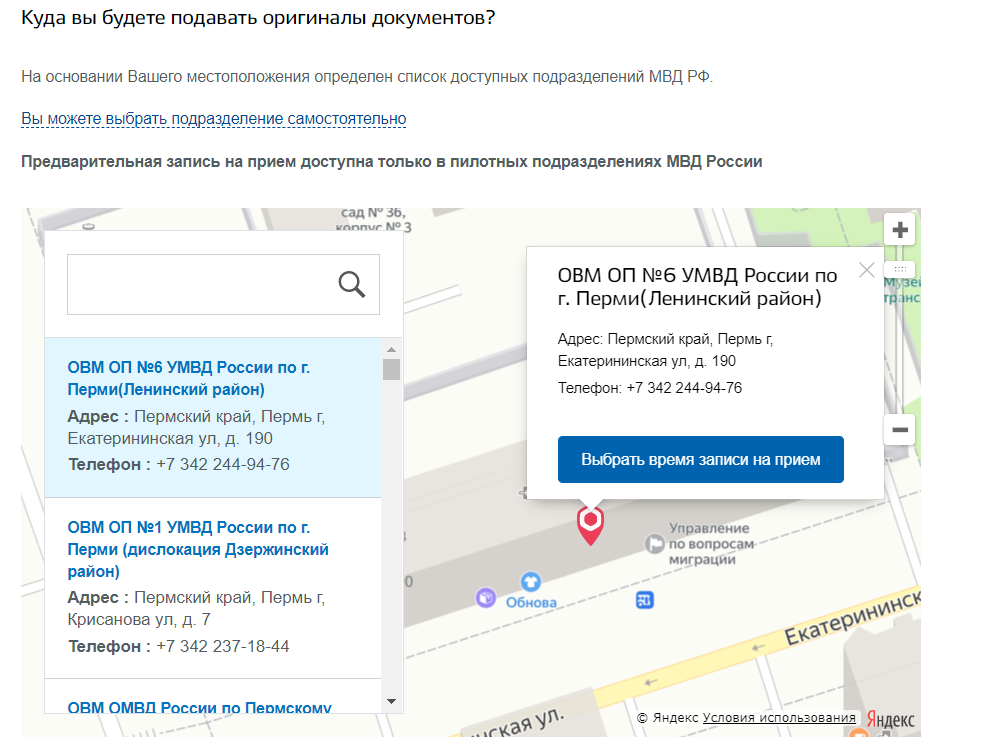Image resolution: width=999 pixels, height=751 pixels.
Task: Close the ОВМ ОП №6 info popup
Action: click(866, 270)
